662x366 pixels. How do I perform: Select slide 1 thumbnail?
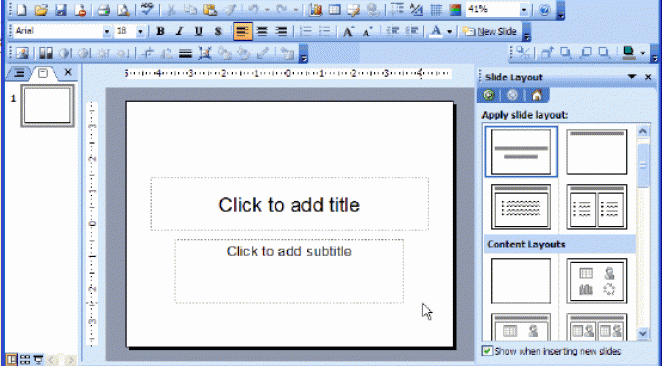47,106
